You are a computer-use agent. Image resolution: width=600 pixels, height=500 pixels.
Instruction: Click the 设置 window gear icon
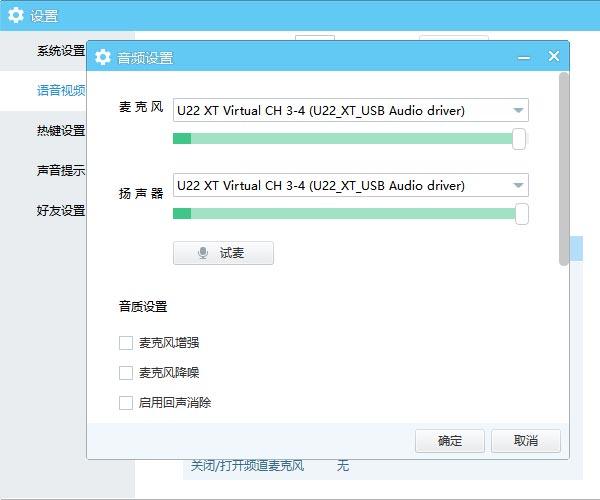[x=16, y=15]
